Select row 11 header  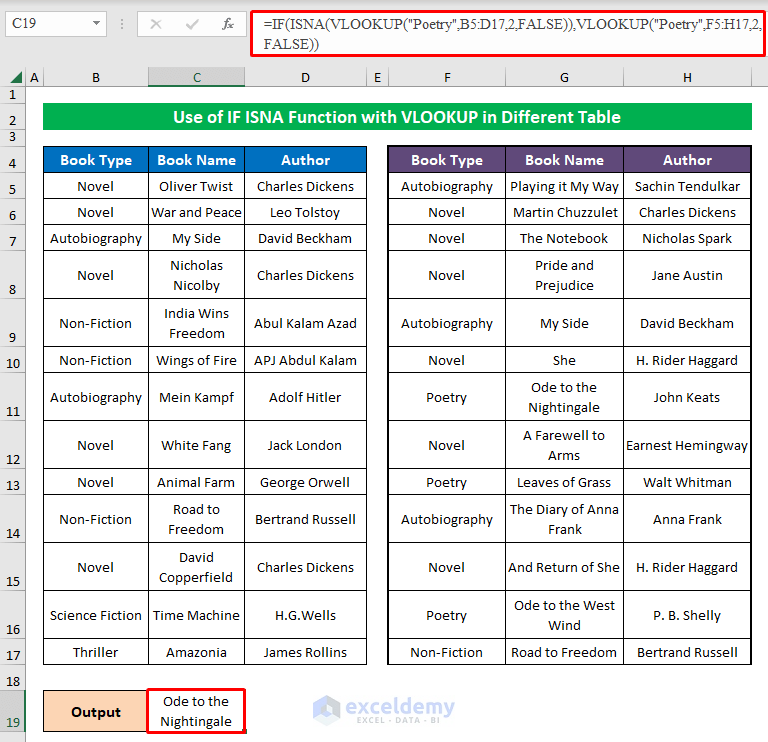coord(13,397)
